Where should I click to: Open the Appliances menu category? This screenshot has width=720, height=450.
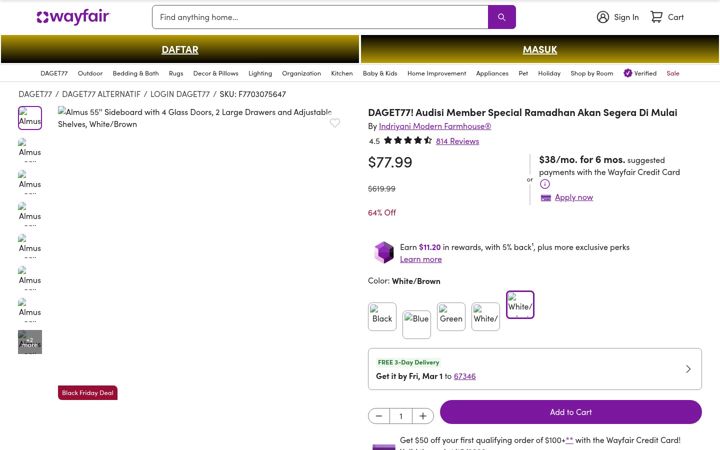[x=492, y=73]
